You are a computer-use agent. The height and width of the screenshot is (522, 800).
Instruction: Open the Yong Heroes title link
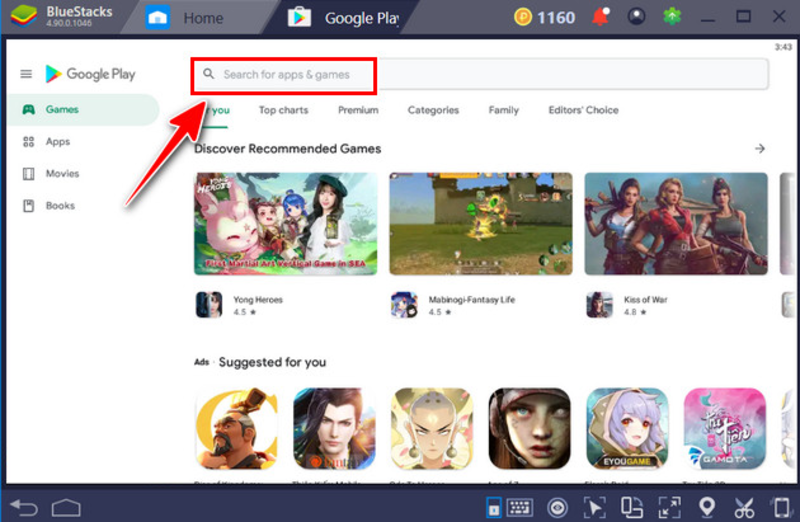[258, 300]
